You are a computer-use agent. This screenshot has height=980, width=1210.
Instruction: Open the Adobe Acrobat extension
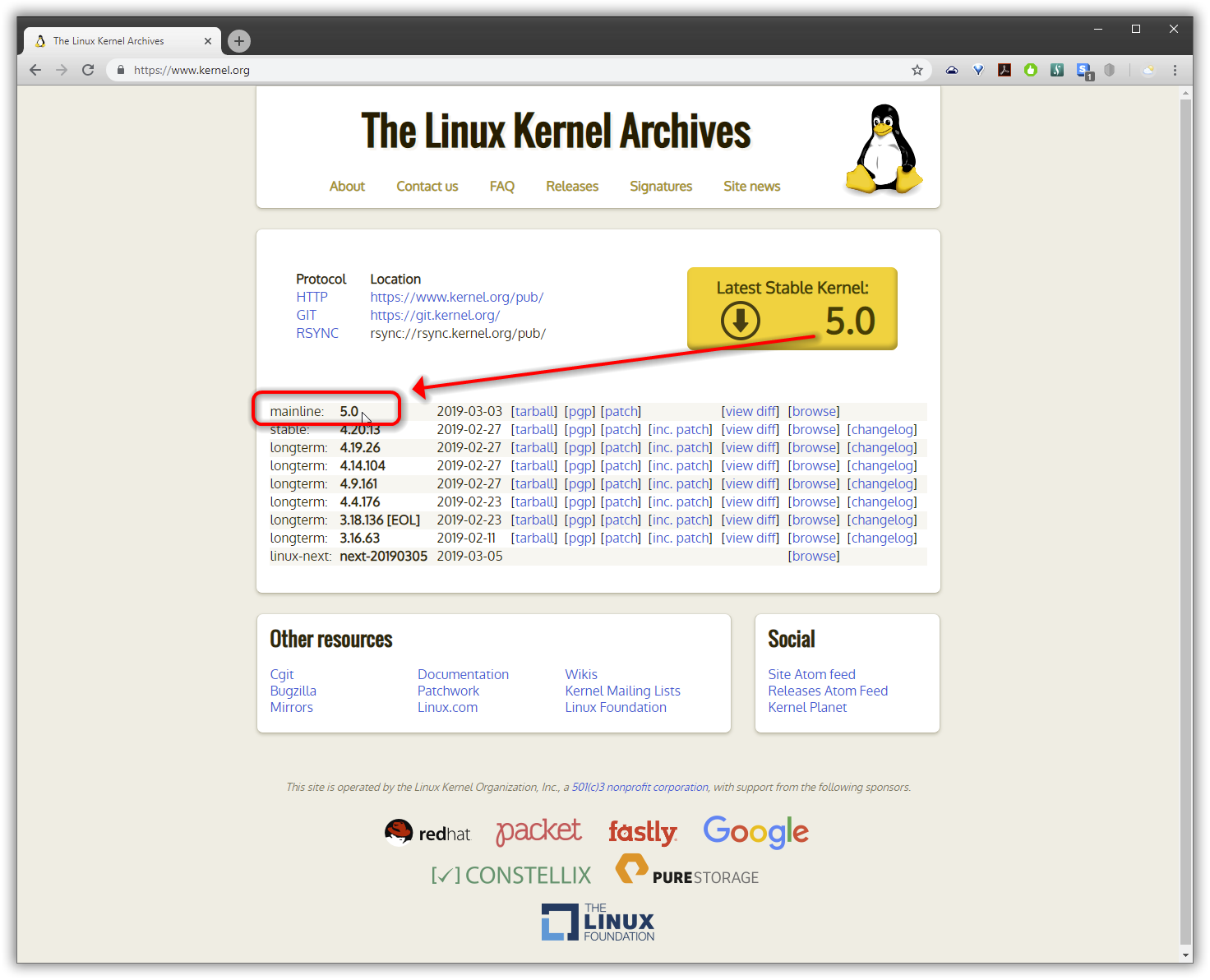(1004, 70)
